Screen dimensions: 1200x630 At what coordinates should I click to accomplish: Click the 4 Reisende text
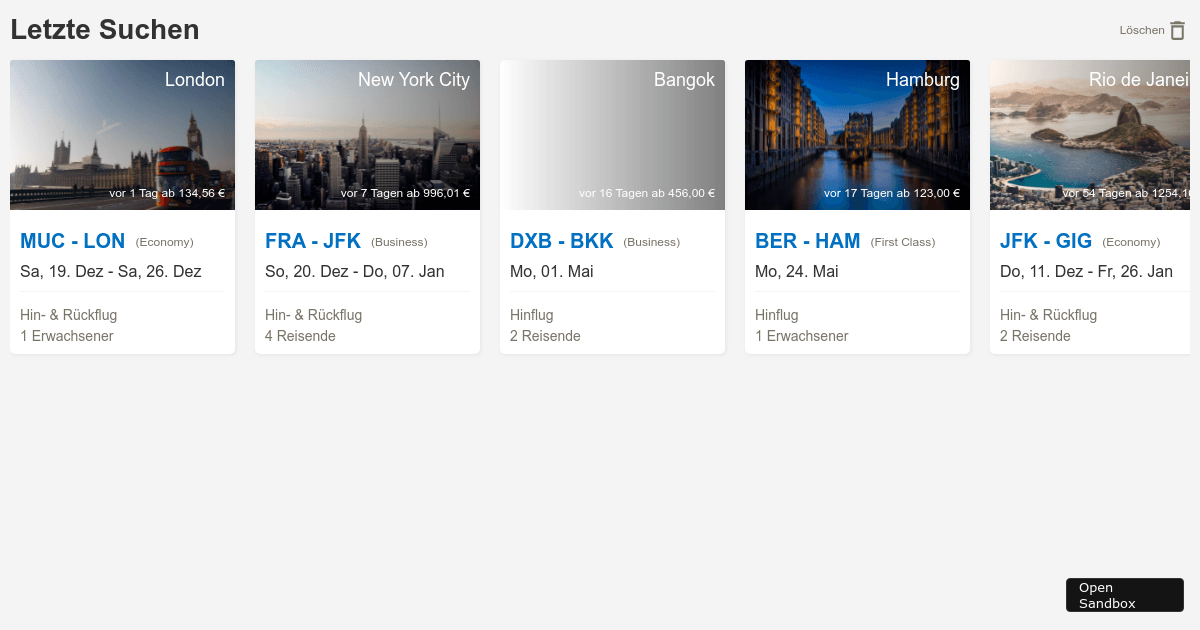(x=300, y=336)
